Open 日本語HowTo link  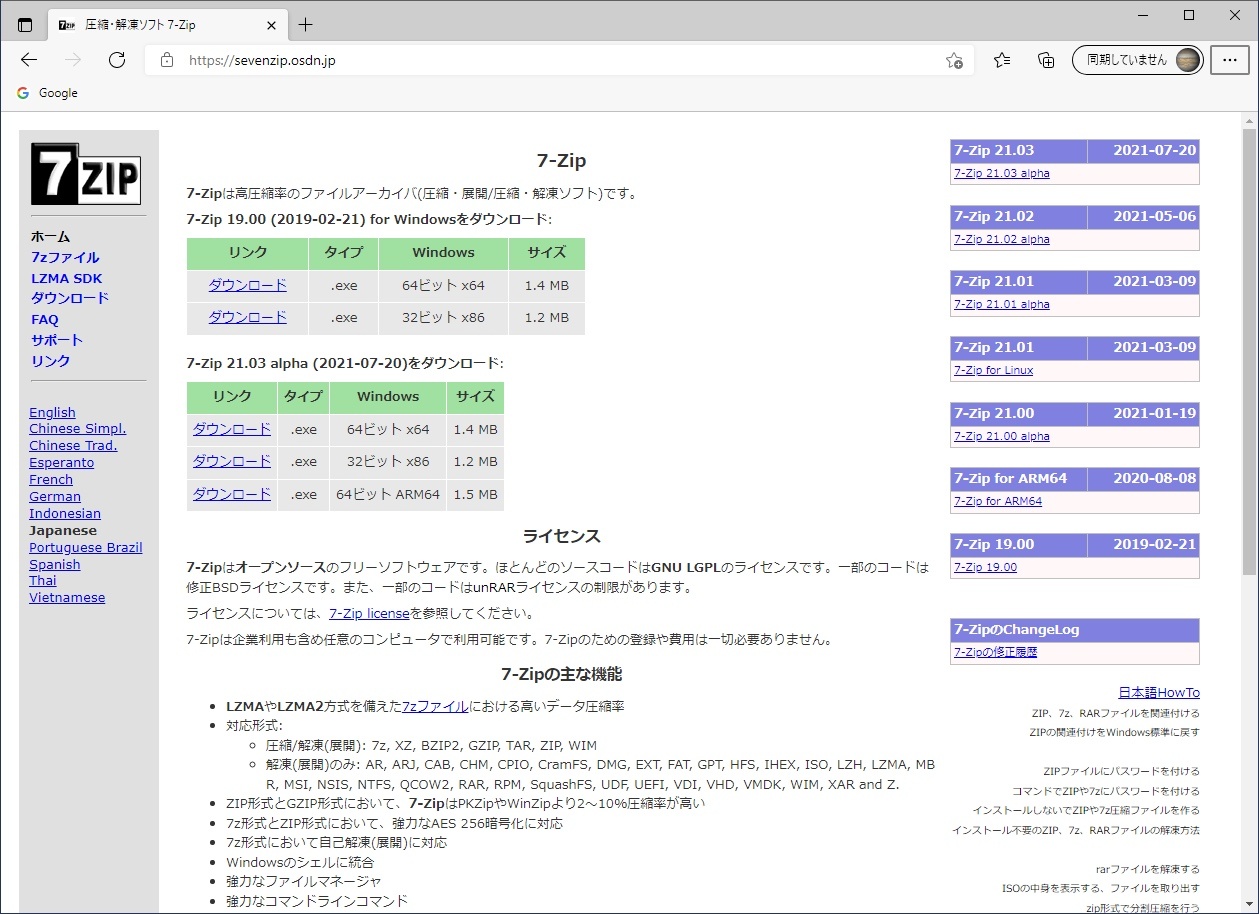pyautogui.click(x=1159, y=692)
